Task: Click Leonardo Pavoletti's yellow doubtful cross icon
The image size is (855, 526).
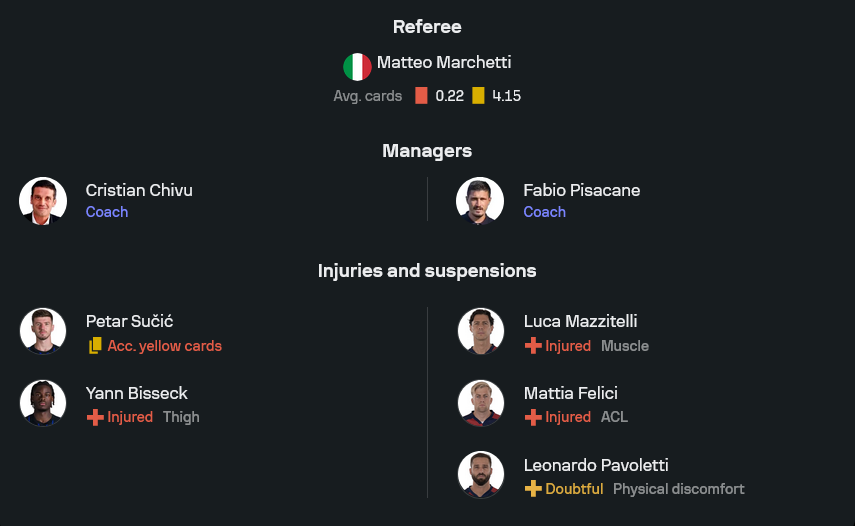Action: 533,489
